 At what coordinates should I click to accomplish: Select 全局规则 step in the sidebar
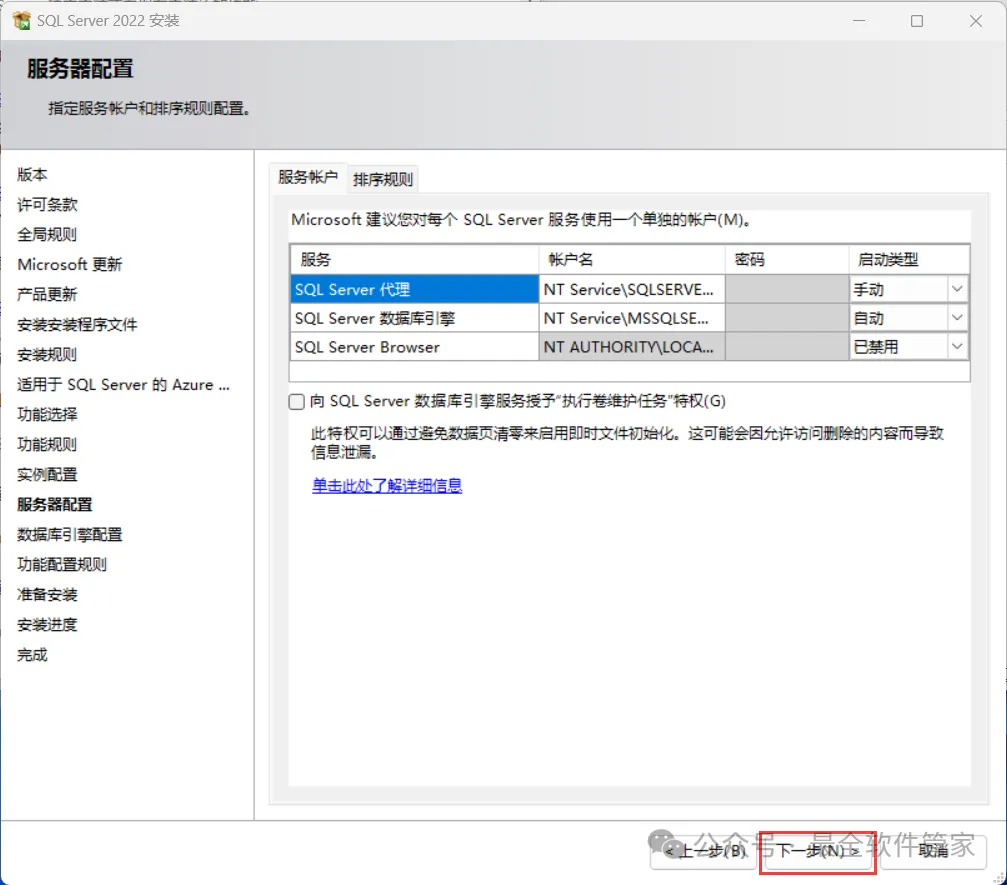[47, 234]
